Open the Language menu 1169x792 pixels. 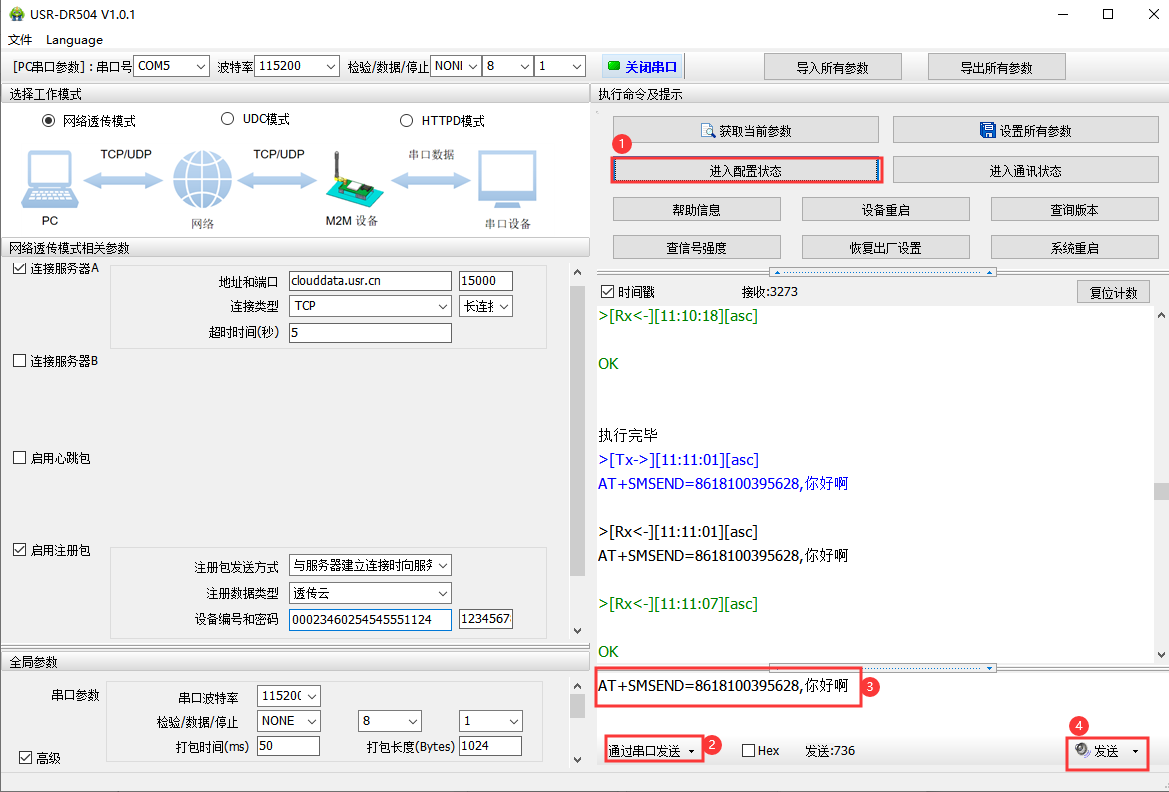coord(74,40)
